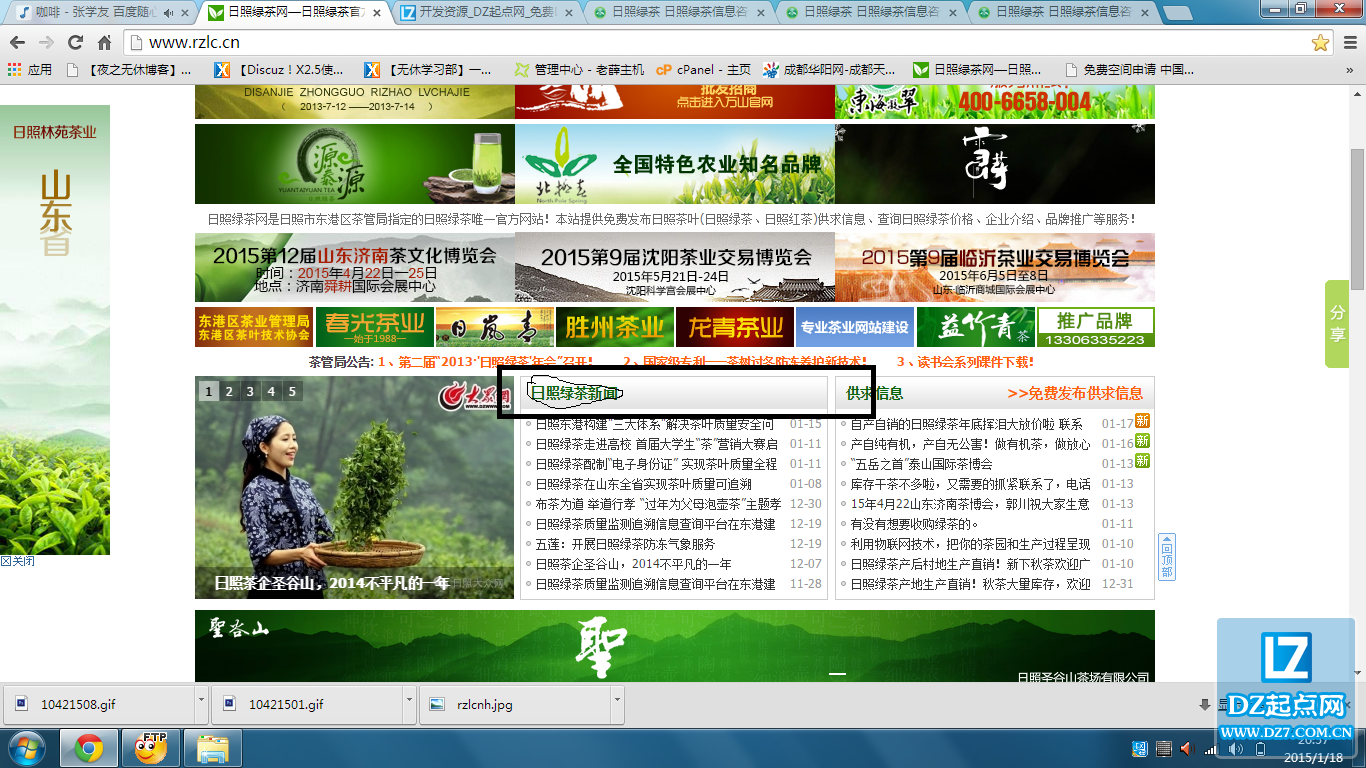The image size is (1366, 768).
Task: Open 【Discuz！X2.5使... bookmark
Action: coord(279,70)
